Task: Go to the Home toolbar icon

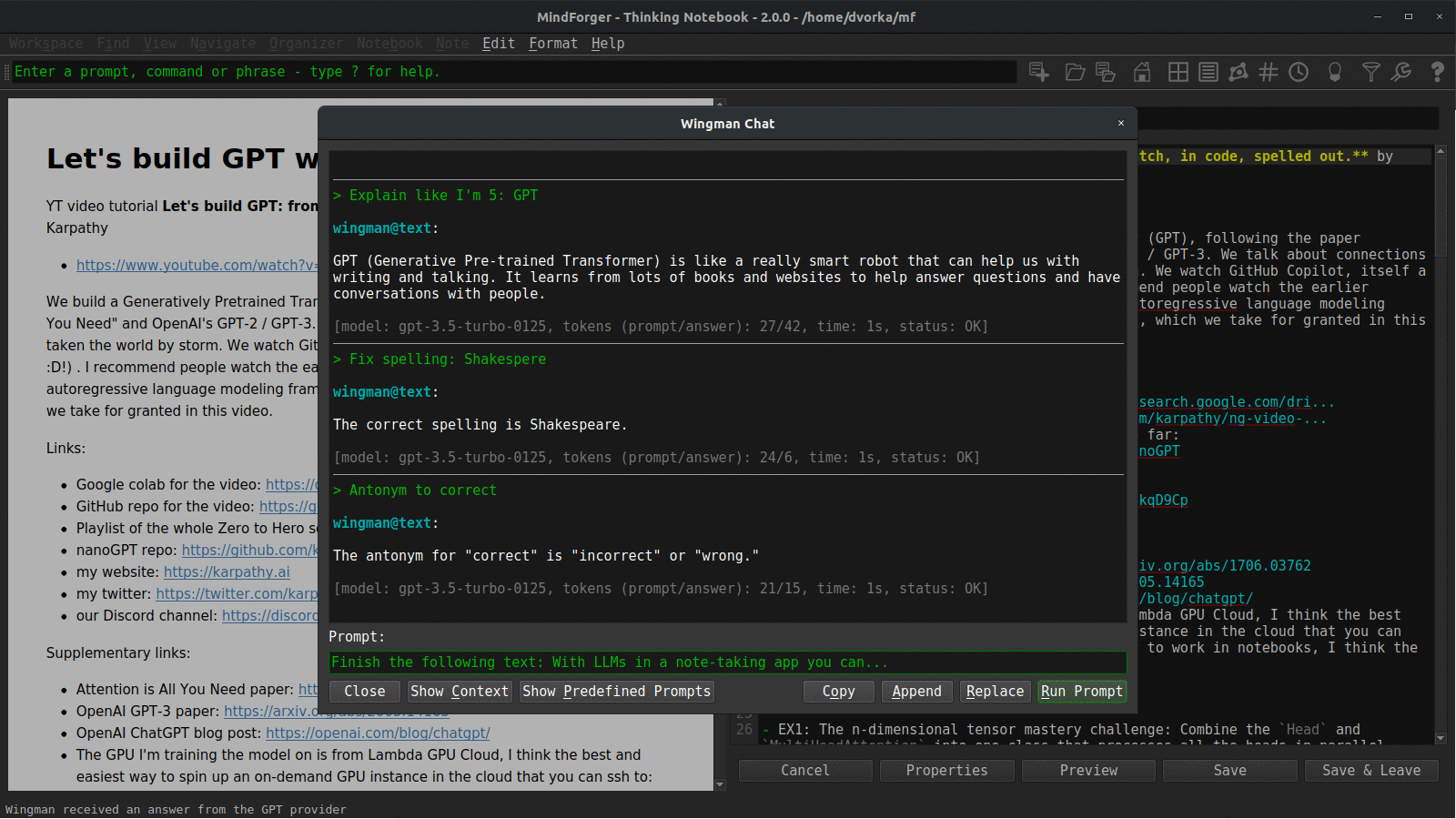Action: point(1142,72)
